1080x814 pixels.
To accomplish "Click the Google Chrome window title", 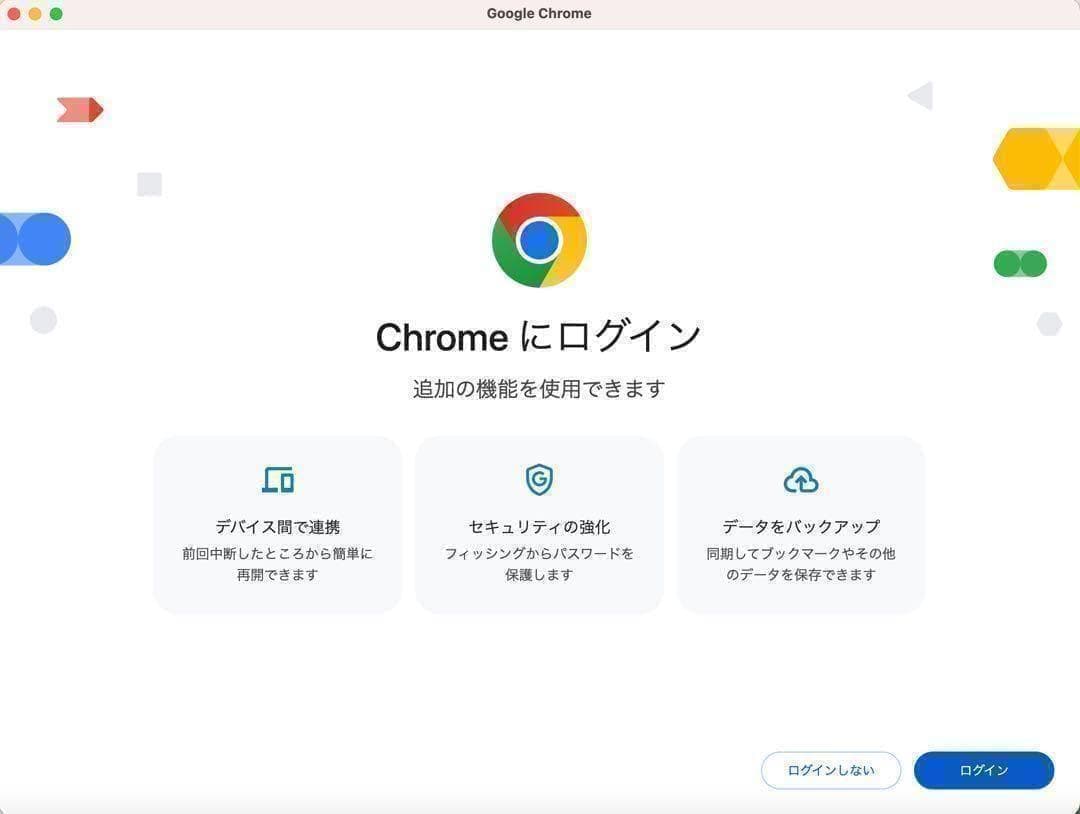I will (539, 14).
